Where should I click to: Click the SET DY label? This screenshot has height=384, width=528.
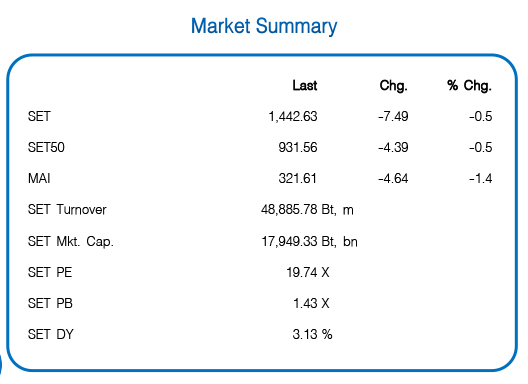[51, 334]
